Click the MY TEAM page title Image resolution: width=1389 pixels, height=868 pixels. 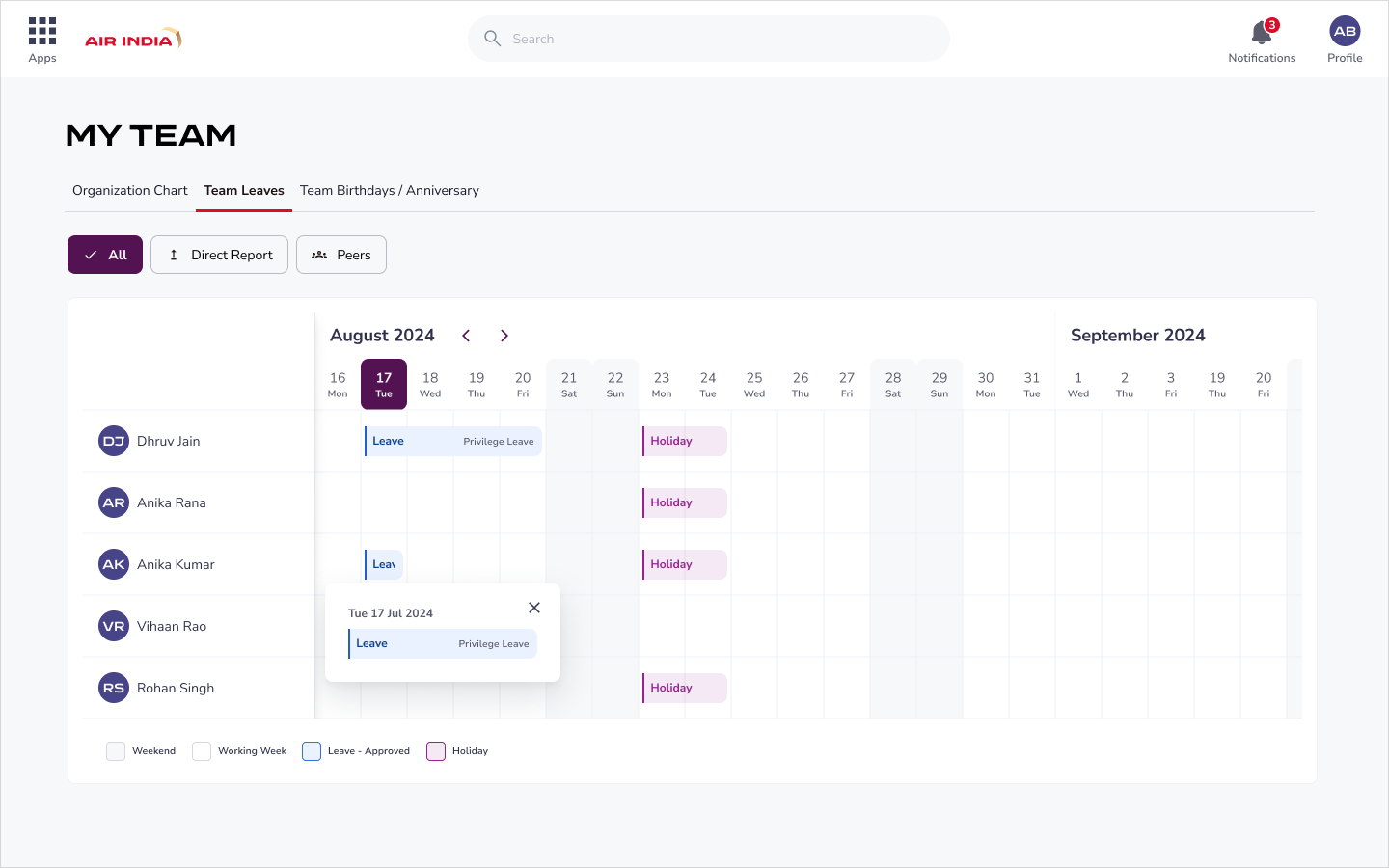pos(150,136)
